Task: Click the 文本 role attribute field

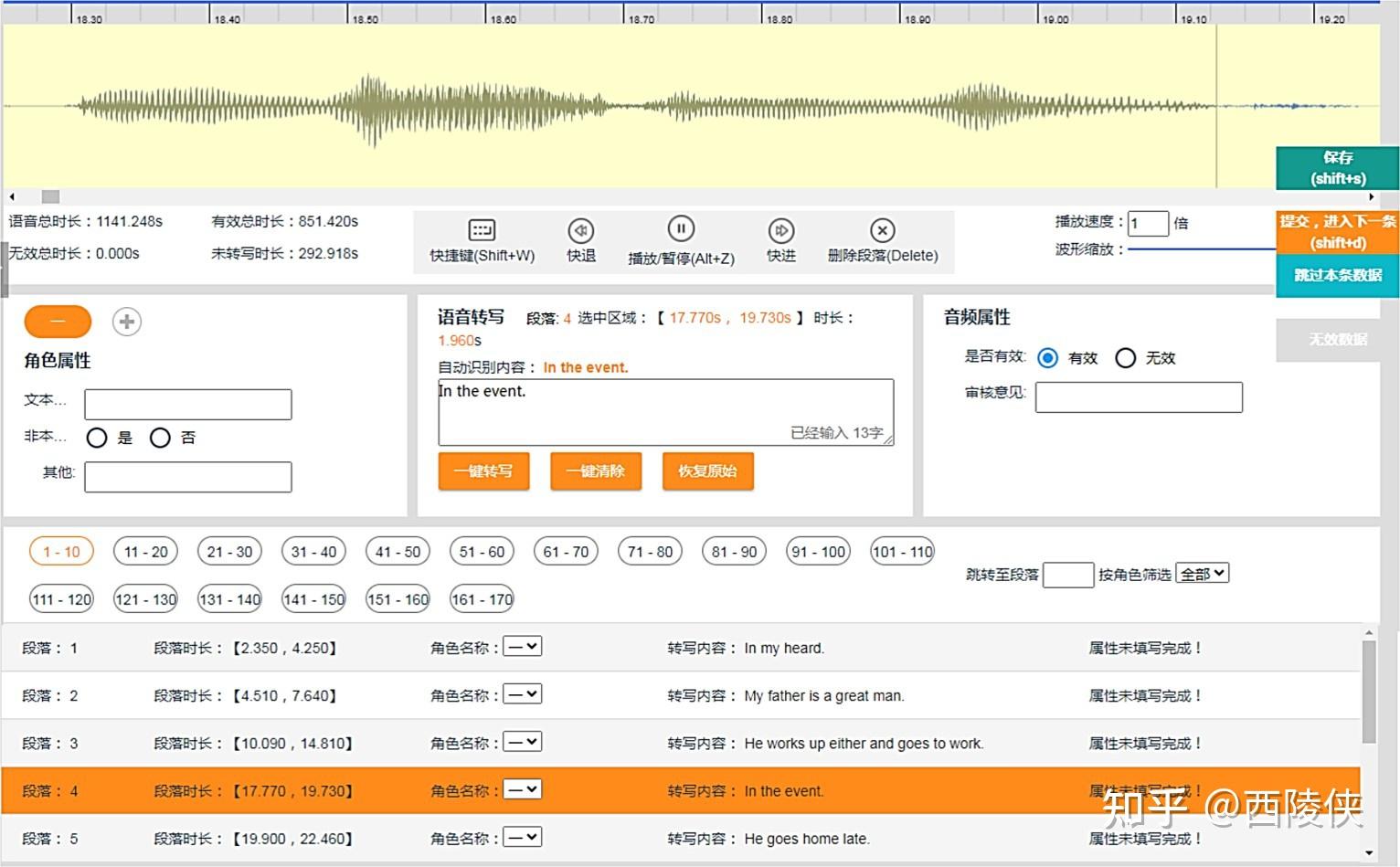Action: (x=188, y=405)
